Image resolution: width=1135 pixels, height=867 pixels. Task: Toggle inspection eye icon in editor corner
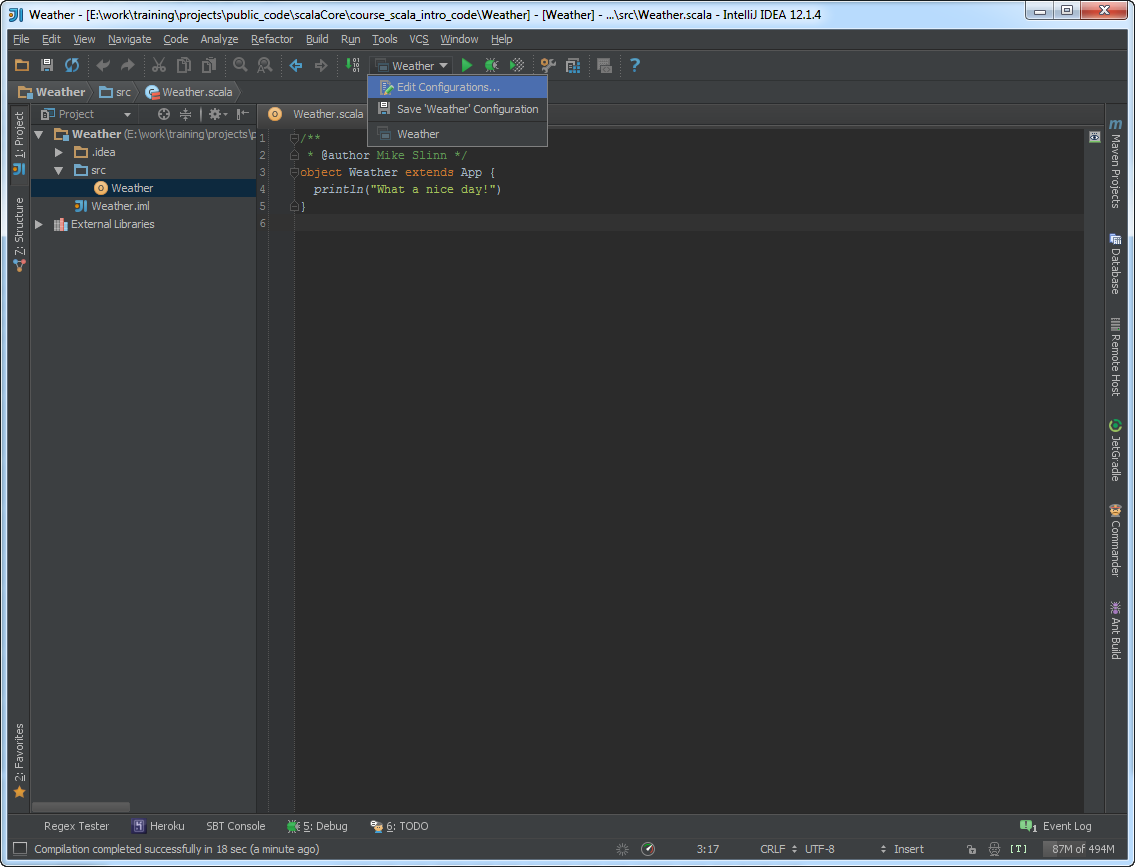1094,137
